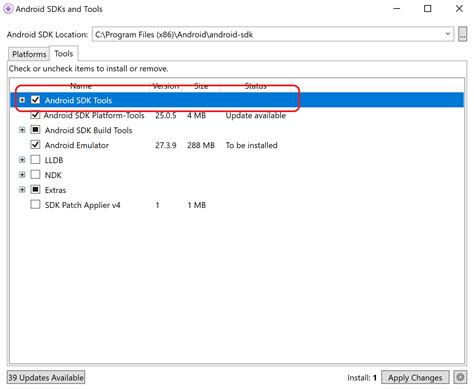Viewport: 474px width, 389px height.
Task: Select the Android SDK Tools row label
Action: tap(78, 100)
